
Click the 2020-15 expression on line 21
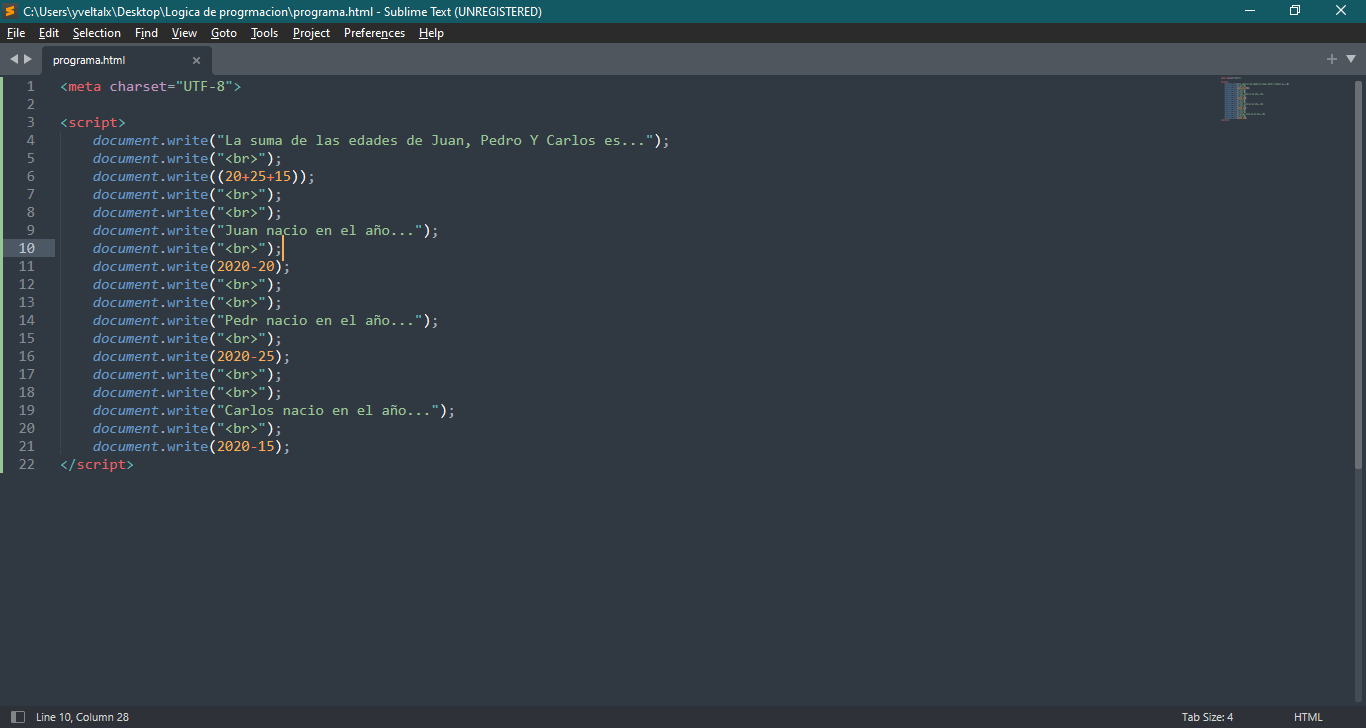[245, 446]
